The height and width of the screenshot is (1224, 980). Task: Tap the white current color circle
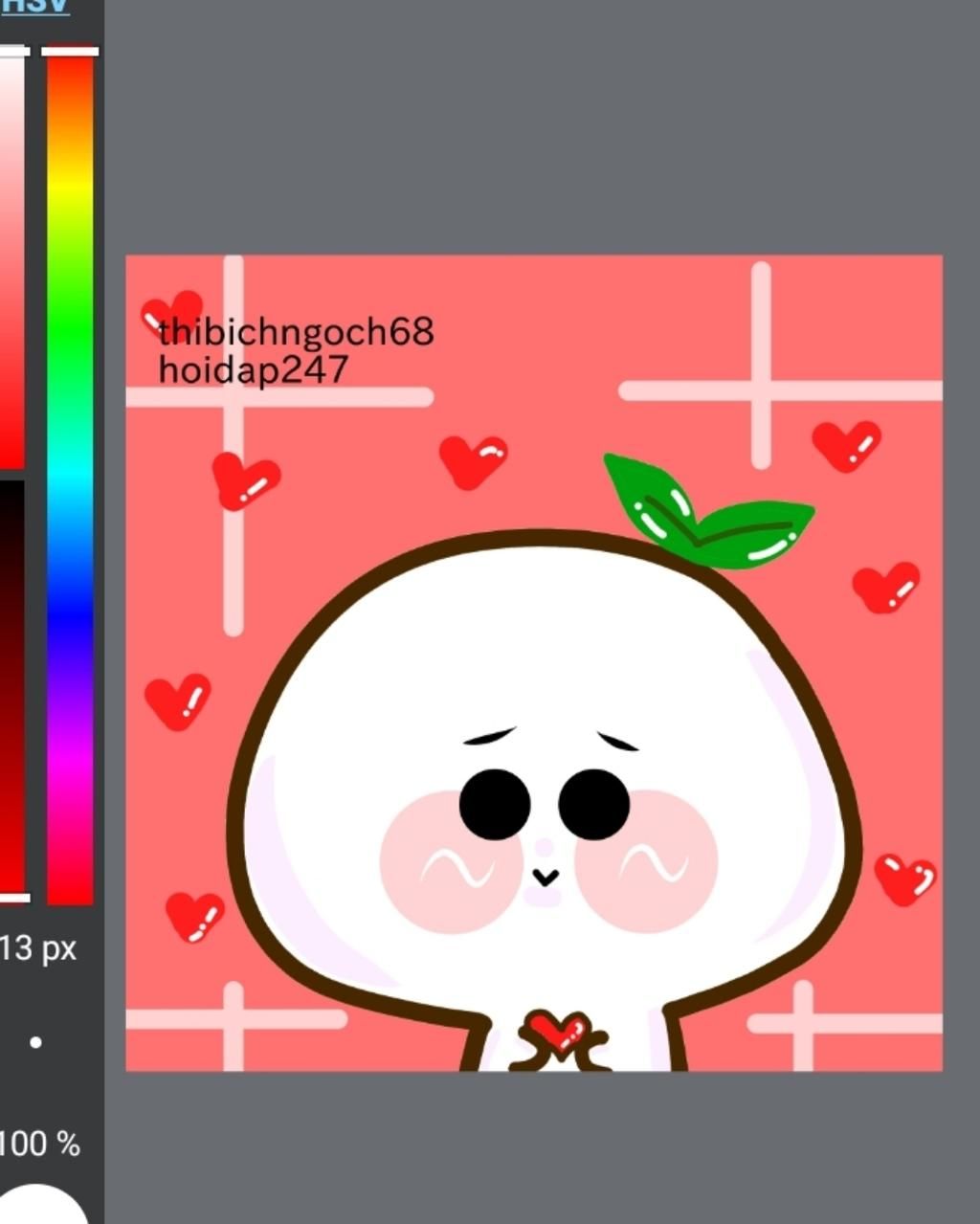(37, 1204)
